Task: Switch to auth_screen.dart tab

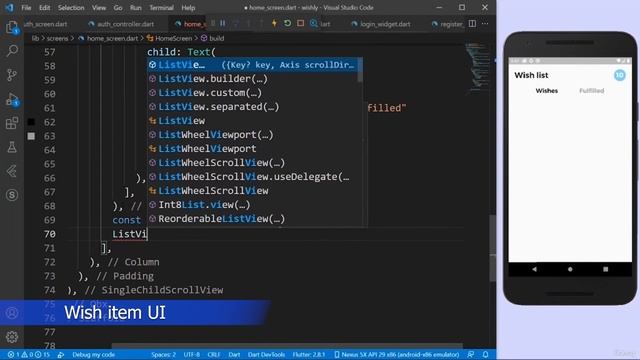Action: point(46,24)
